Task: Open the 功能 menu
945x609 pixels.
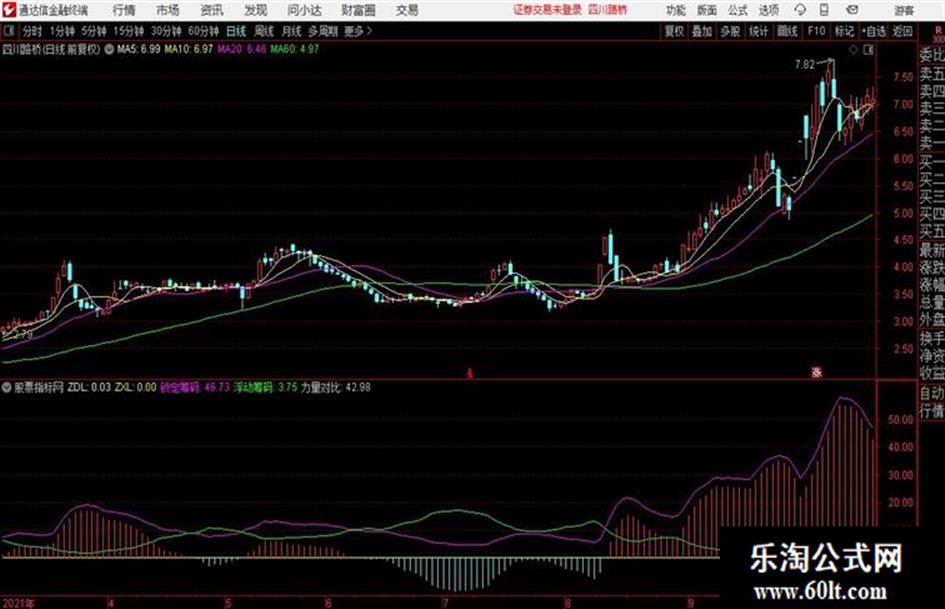Action: tap(676, 10)
